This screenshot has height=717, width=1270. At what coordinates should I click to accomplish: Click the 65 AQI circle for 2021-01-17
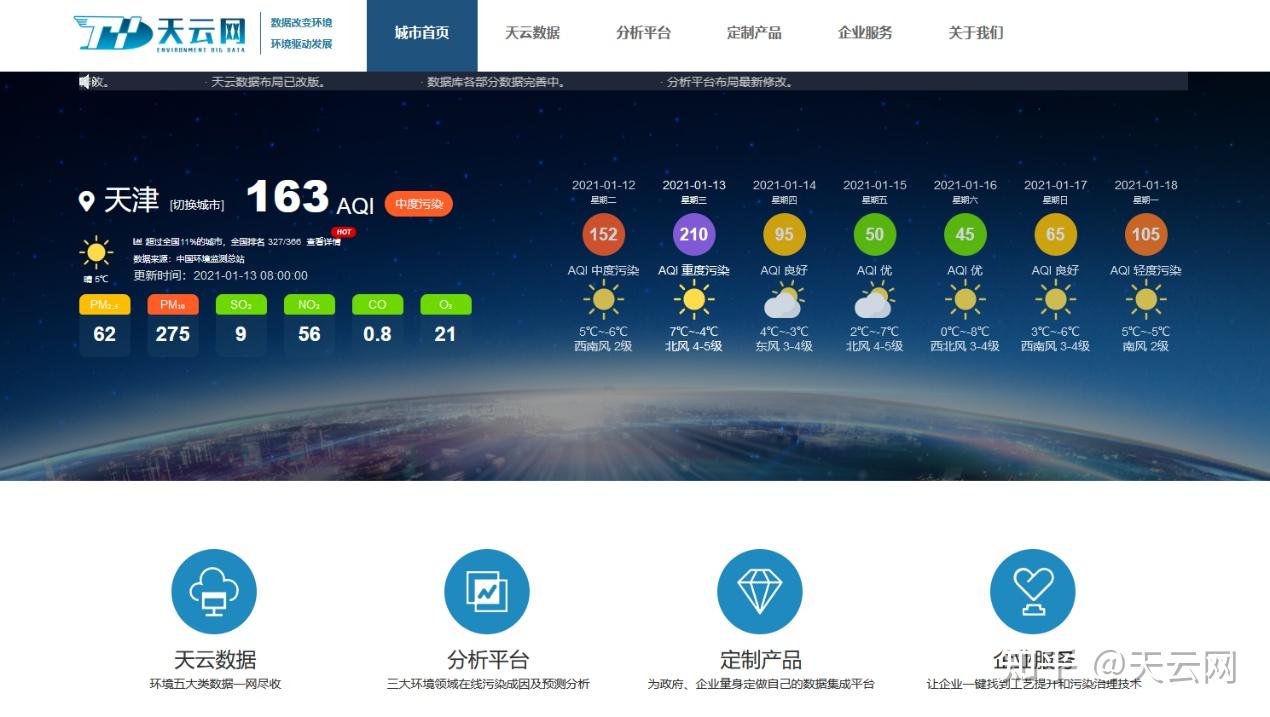coord(1055,235)
